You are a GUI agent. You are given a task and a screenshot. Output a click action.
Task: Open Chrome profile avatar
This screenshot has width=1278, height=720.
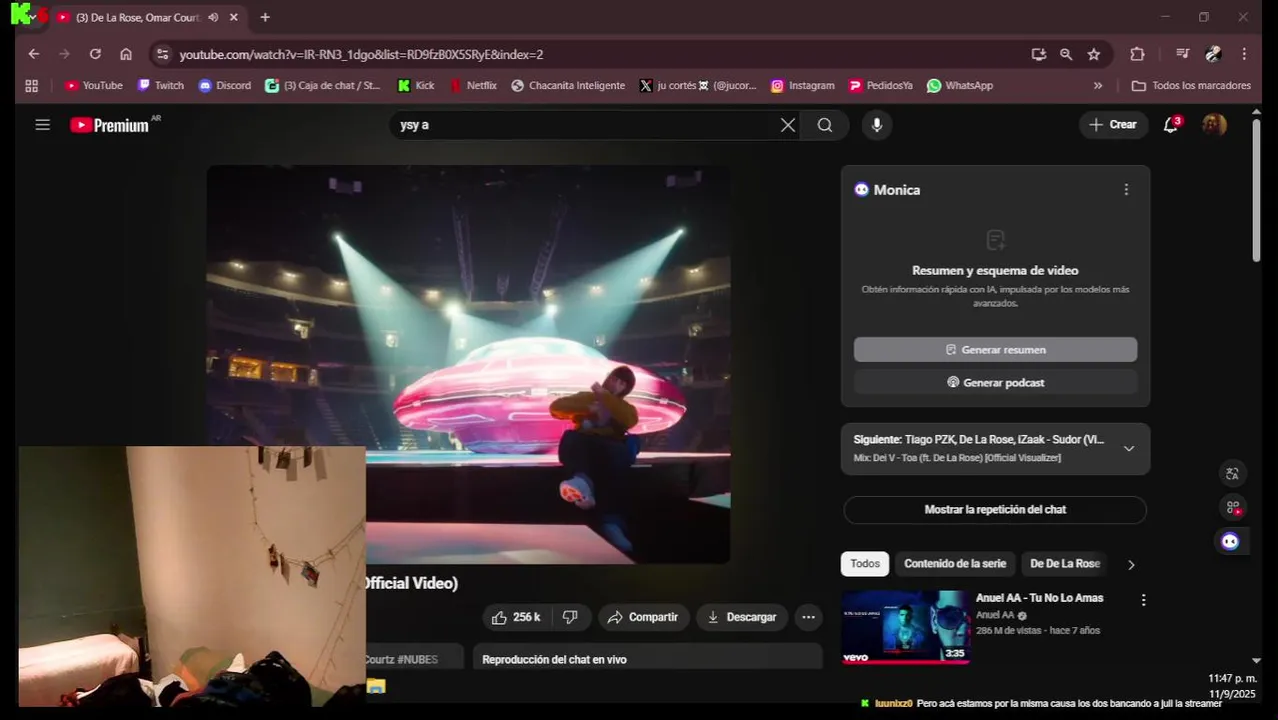1214,54
